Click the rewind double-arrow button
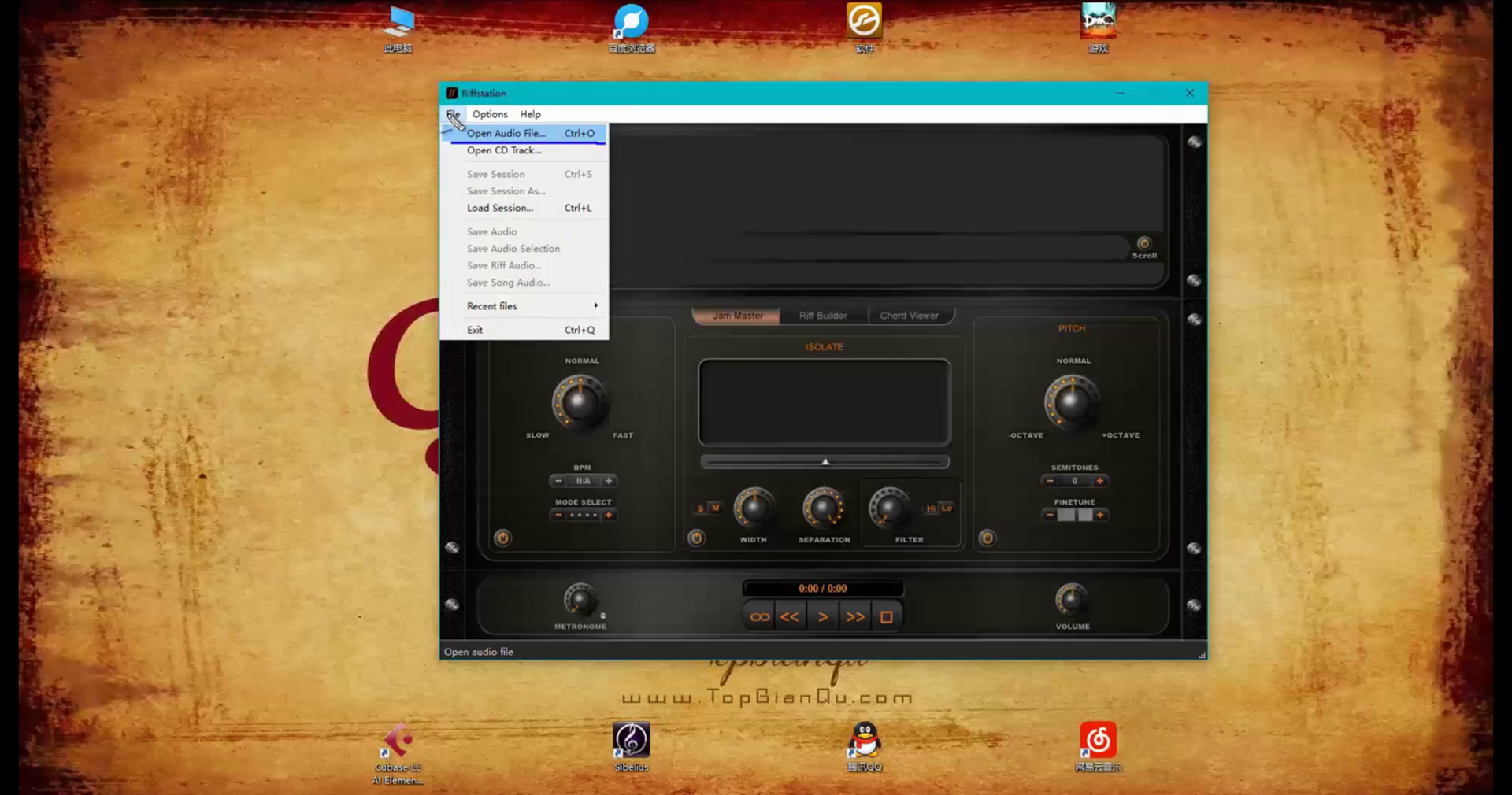Screen dimensions: 1512x795 pyautogui.click(x=790, y=617)
